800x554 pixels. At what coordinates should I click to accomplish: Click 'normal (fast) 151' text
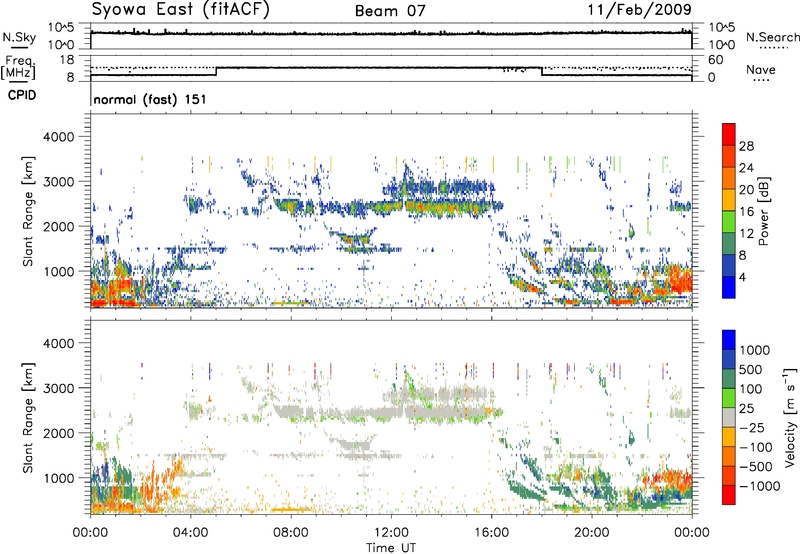tap(150, 99)
